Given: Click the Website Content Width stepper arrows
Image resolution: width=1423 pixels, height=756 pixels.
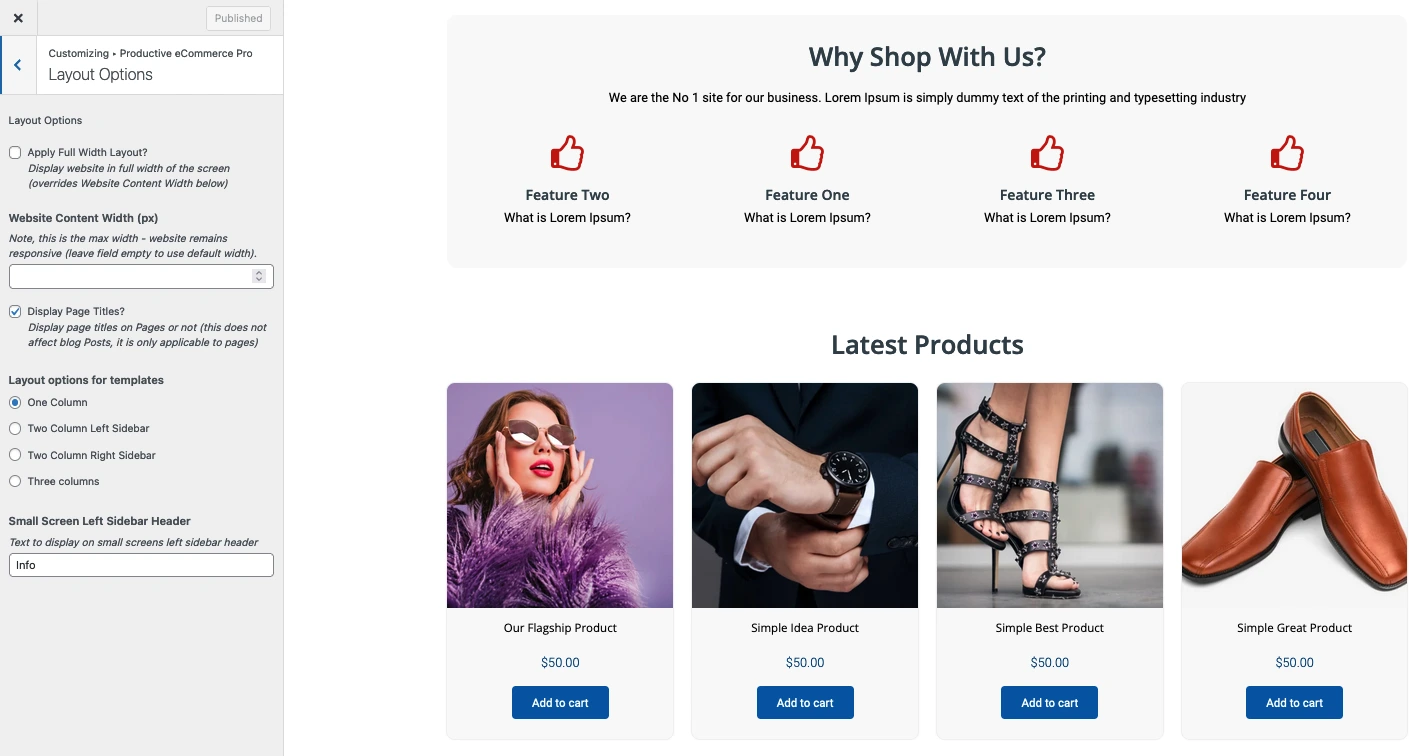Looking at the screenshot, I should click(259, 276).
